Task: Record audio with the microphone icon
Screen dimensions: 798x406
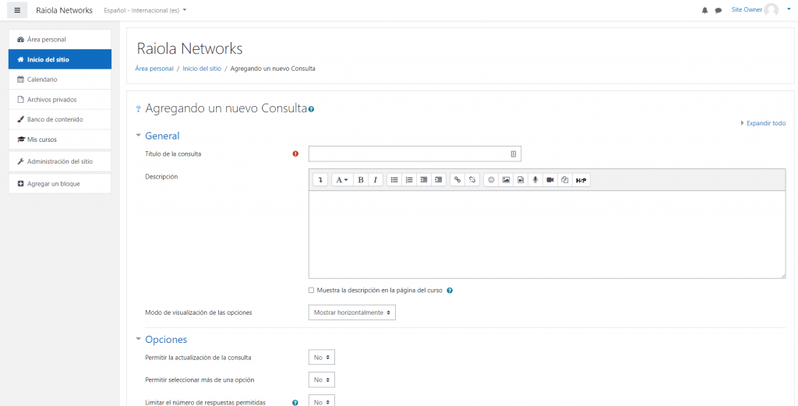Action: coord(535,180)
